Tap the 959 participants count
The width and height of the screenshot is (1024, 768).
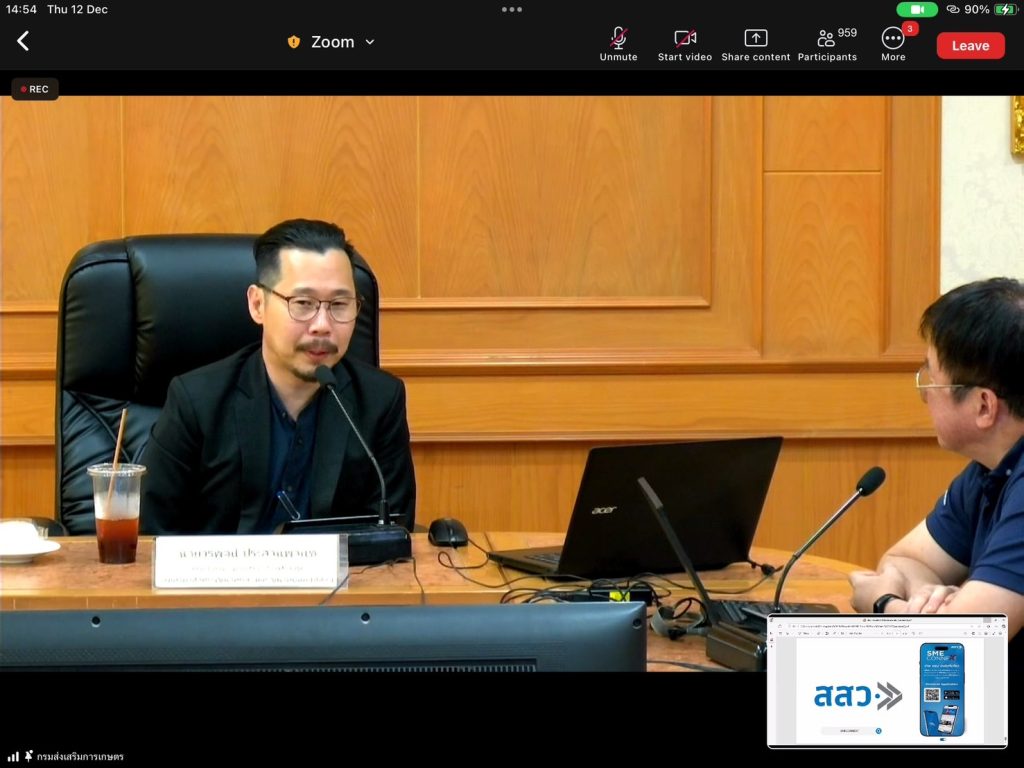point(847,33)
